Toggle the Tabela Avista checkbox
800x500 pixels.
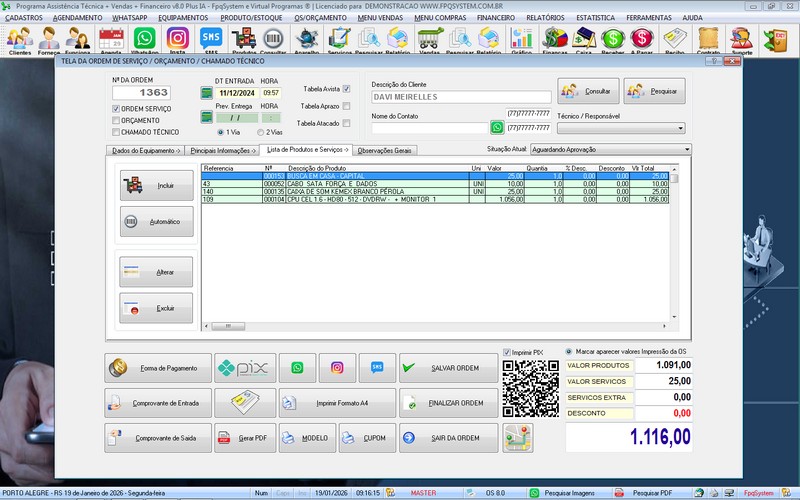click(346, 89)
